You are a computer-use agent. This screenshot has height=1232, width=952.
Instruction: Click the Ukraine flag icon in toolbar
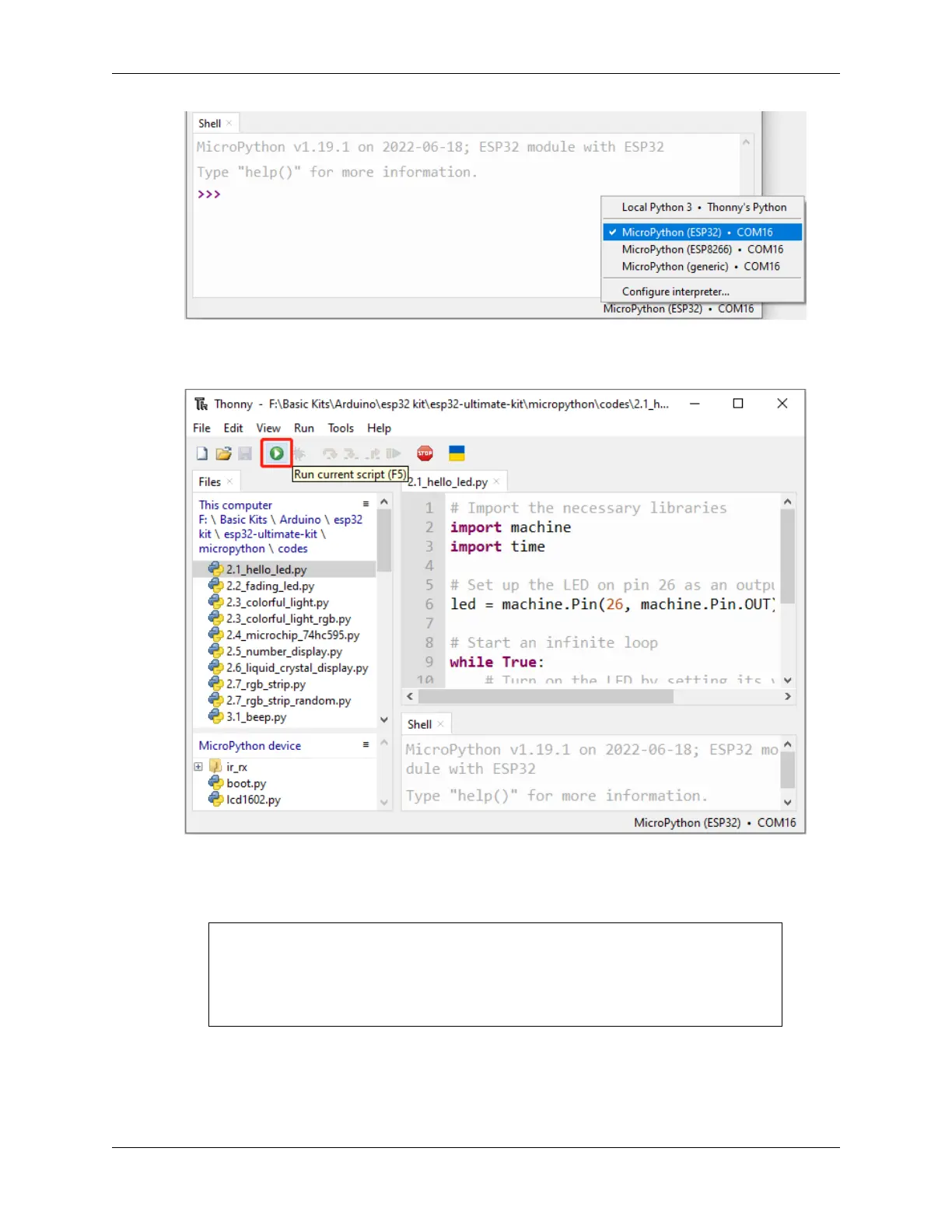point(457,453)
